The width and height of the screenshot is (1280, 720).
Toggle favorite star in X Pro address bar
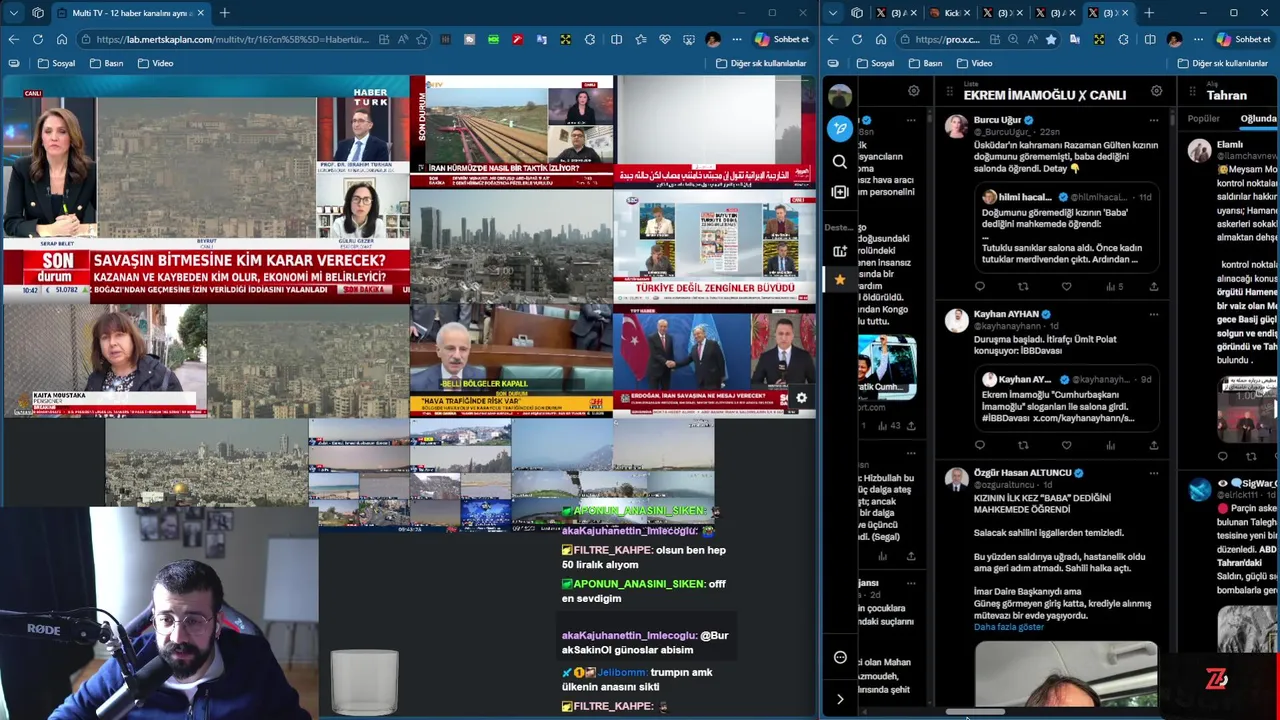click(1050, 39)
